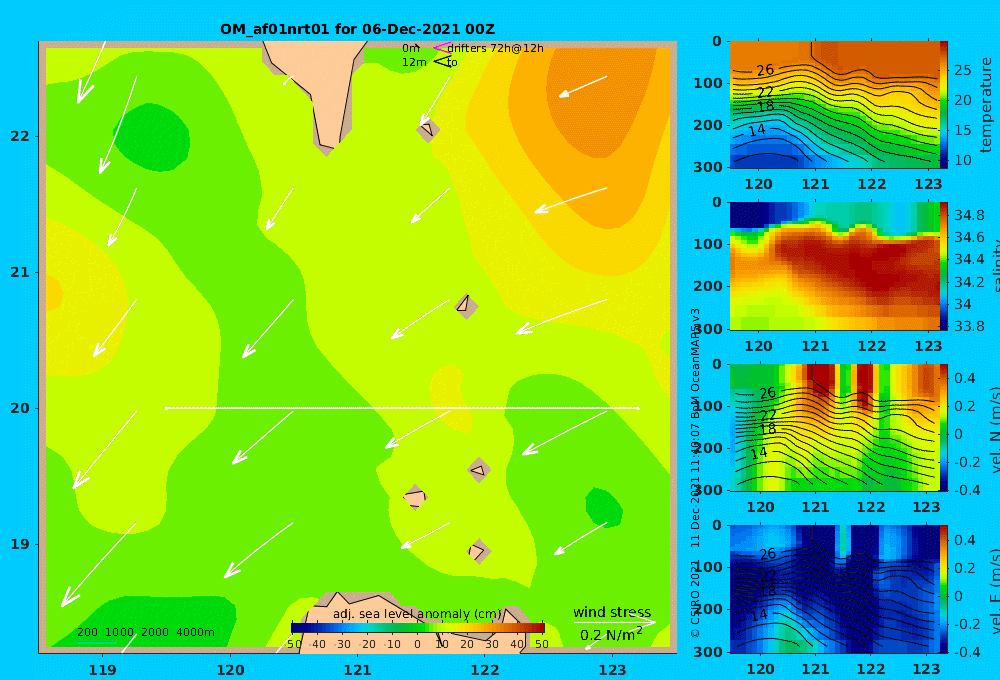
Task: Click the '50' right end label of the anomaly colorbar
Action: (542, 644)
